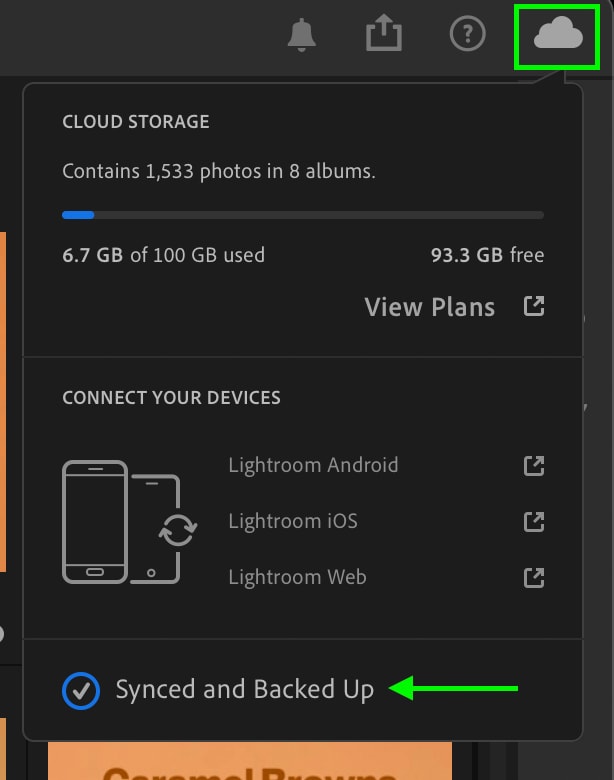614x780 pixels.
Task: Open Lightroom Android link
Action: pyautogui.click(x=313, y=466)
